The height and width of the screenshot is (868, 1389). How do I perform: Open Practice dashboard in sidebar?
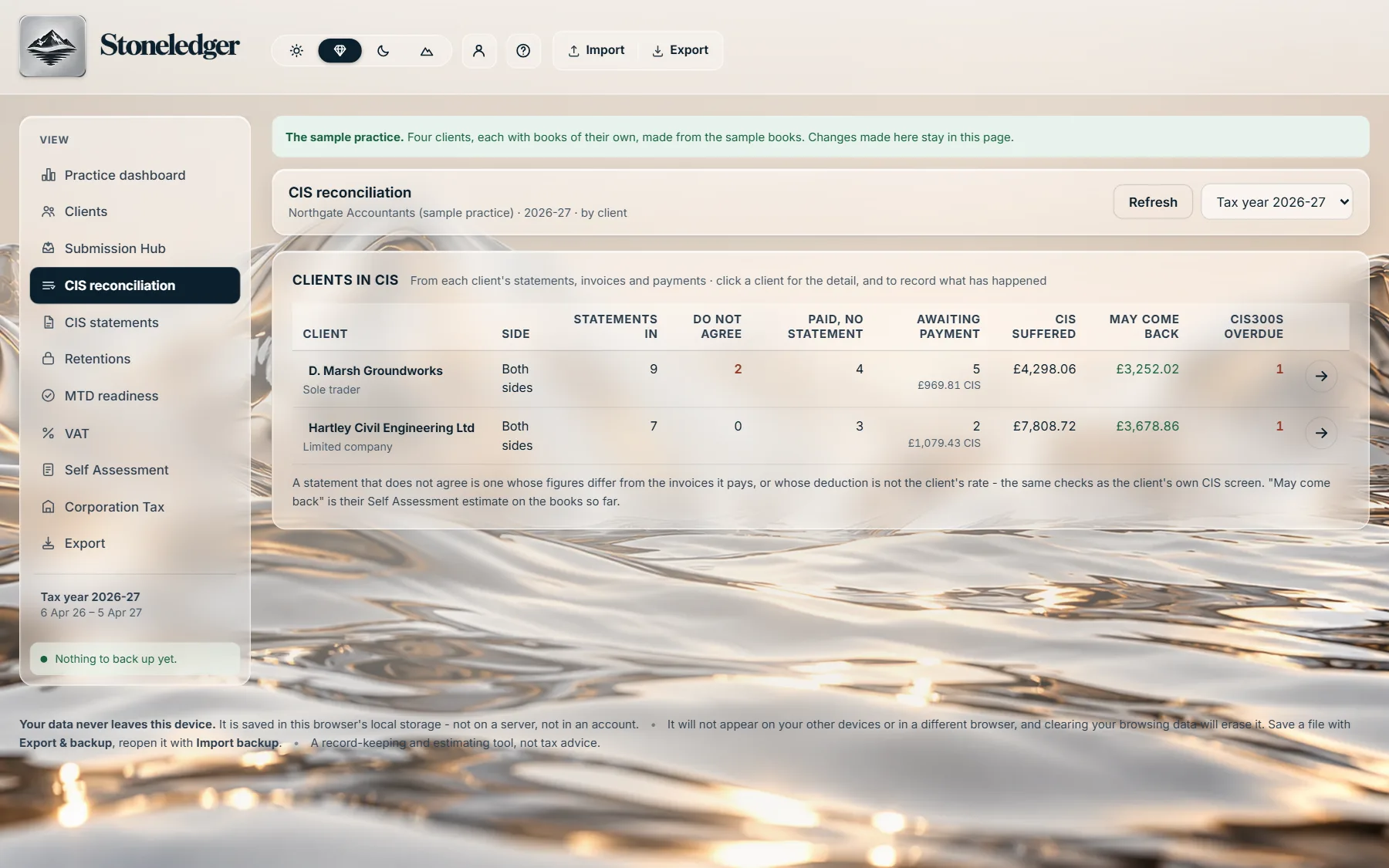click(x=135, y=175)
